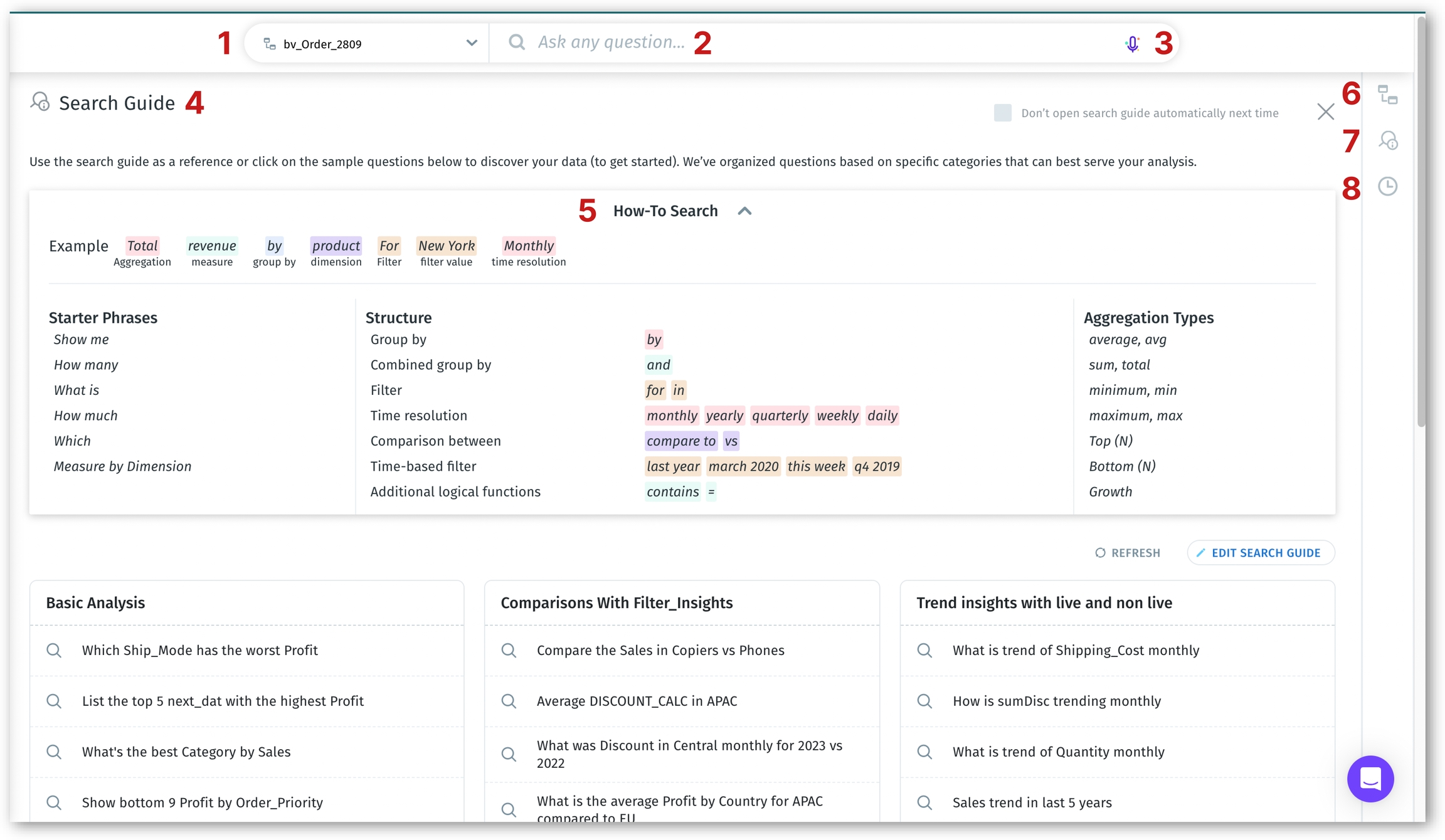Click the Ask any question input field
This screenshot has width=1445, height=840.
pos(815,43)
